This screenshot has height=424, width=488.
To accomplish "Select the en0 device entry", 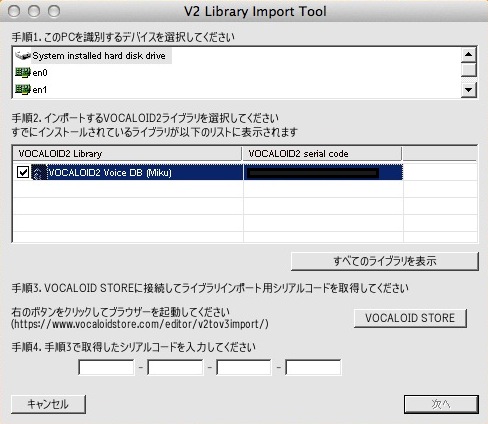I will (40, 73).
